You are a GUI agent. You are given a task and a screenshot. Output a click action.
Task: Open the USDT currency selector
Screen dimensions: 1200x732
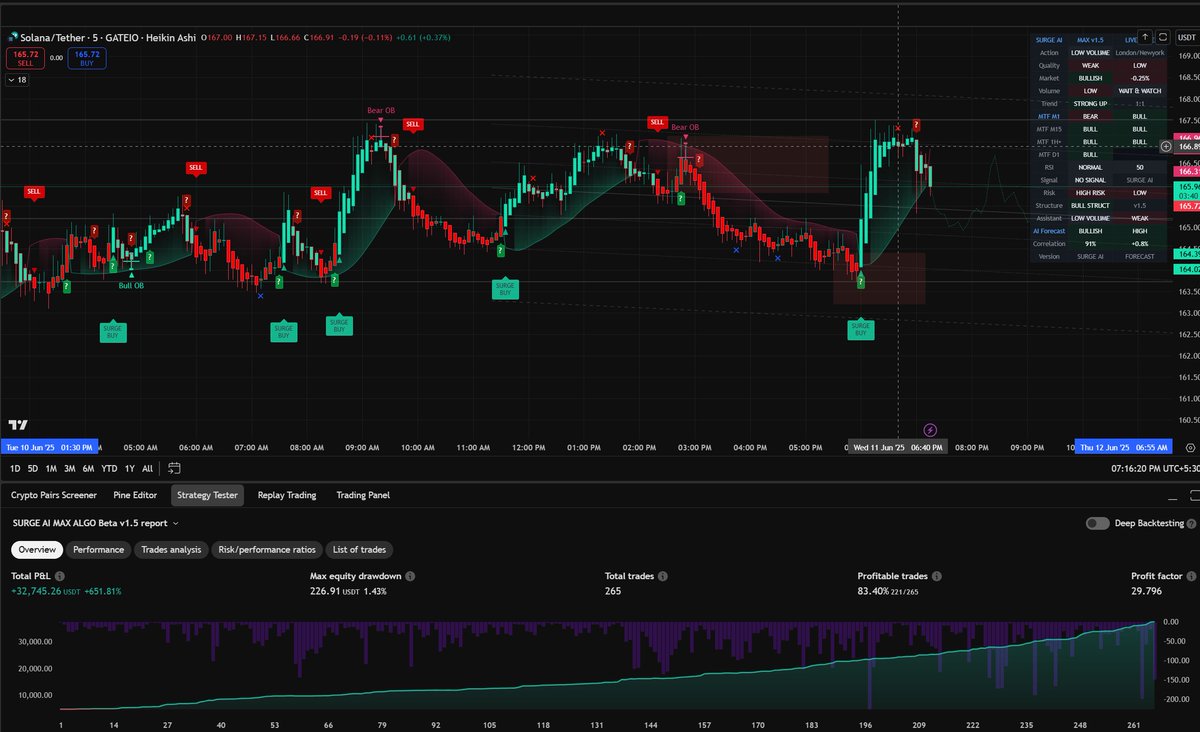pyautogui.click(x=1187, y=37)
